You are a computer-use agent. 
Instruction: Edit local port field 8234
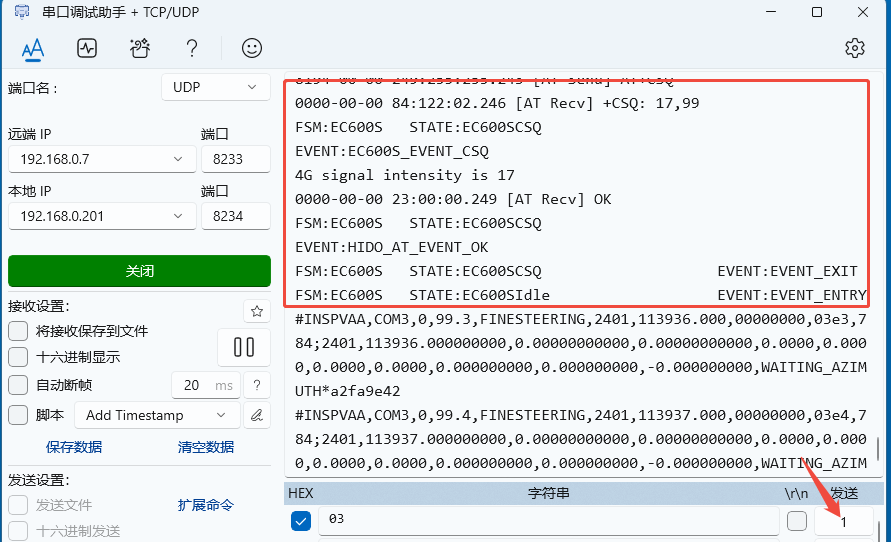tap(236, 216)
